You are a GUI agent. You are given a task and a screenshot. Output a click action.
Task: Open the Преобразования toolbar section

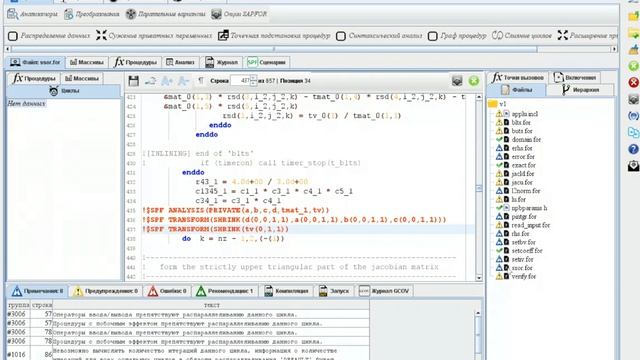pyautogui.click(x=91, y=14)
